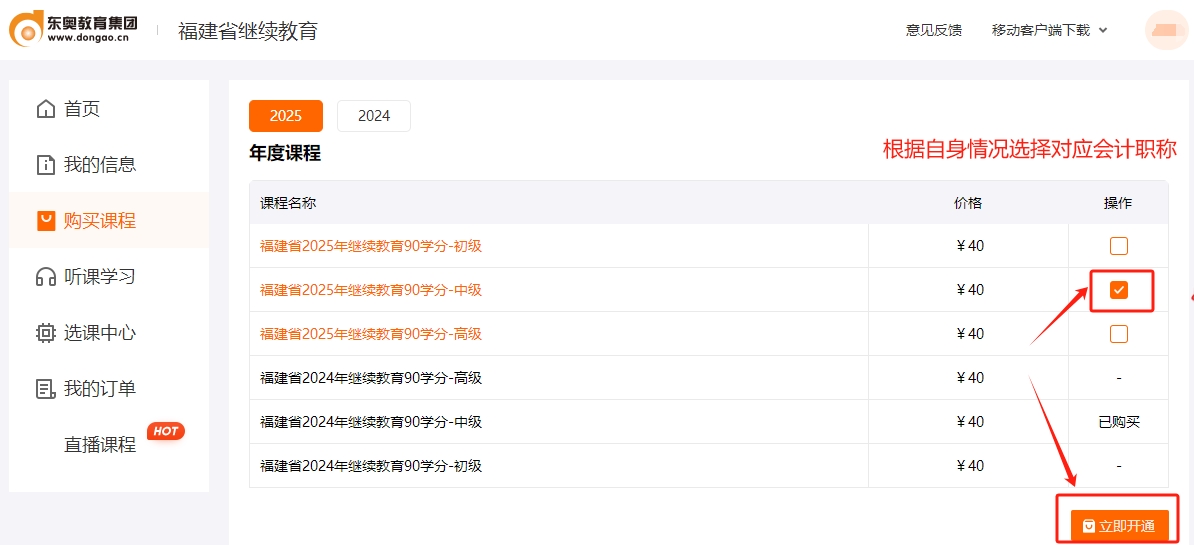Click the headphones icon beside 听课学习
This screenshot has width=1194, height=545.
coord(46,277)
